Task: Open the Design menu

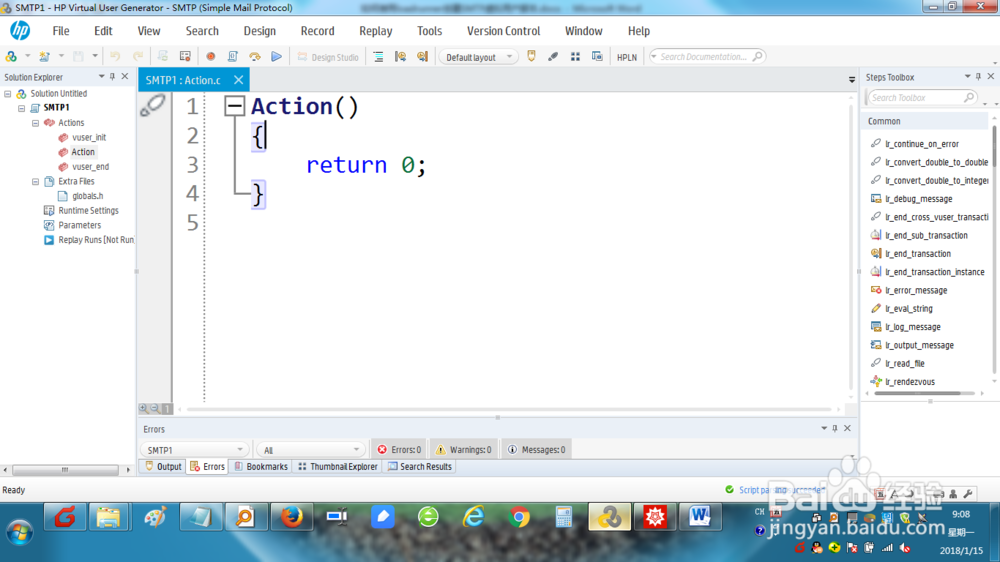Action: click(x=260, y=31)
